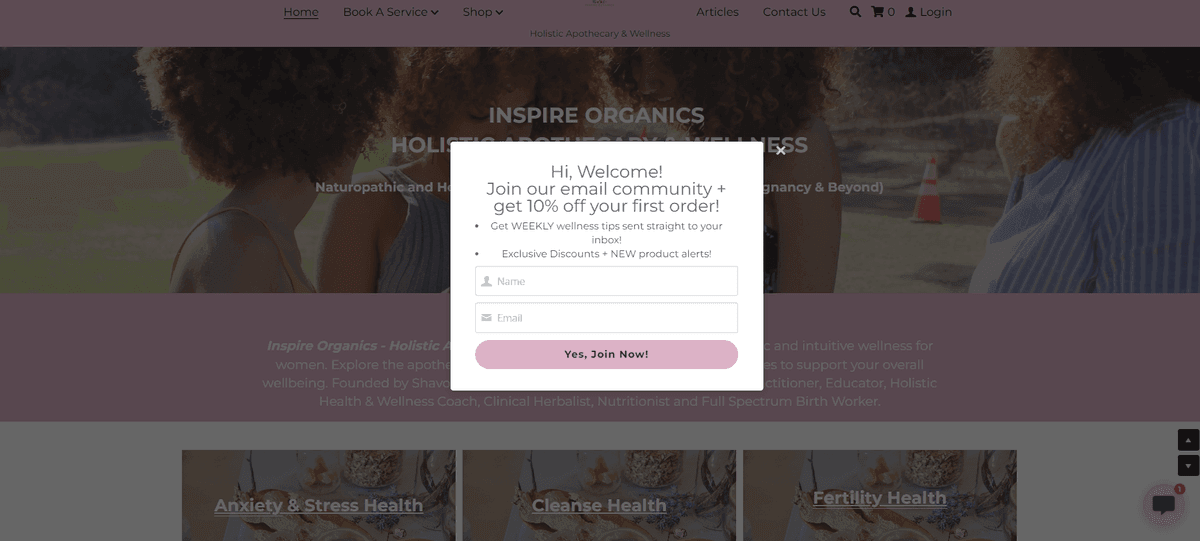1200x541 pixels.
Task: Focus the Name input field
Action: pyautogui.click(x=606, y=281)
